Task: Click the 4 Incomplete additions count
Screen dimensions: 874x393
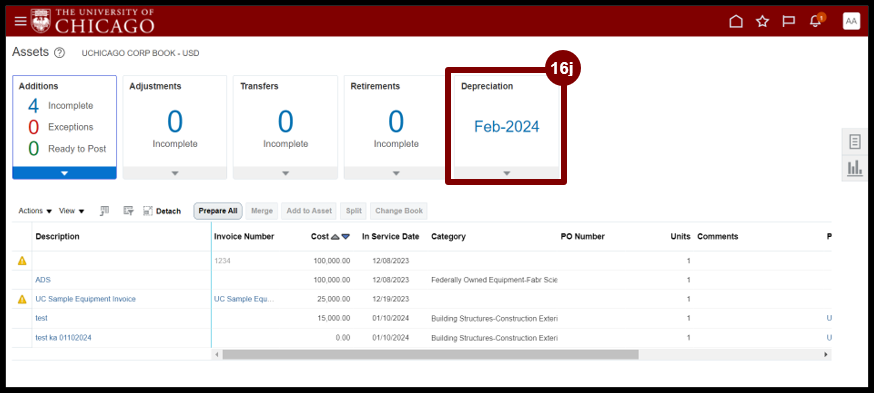Action: (x=33, y=106)
